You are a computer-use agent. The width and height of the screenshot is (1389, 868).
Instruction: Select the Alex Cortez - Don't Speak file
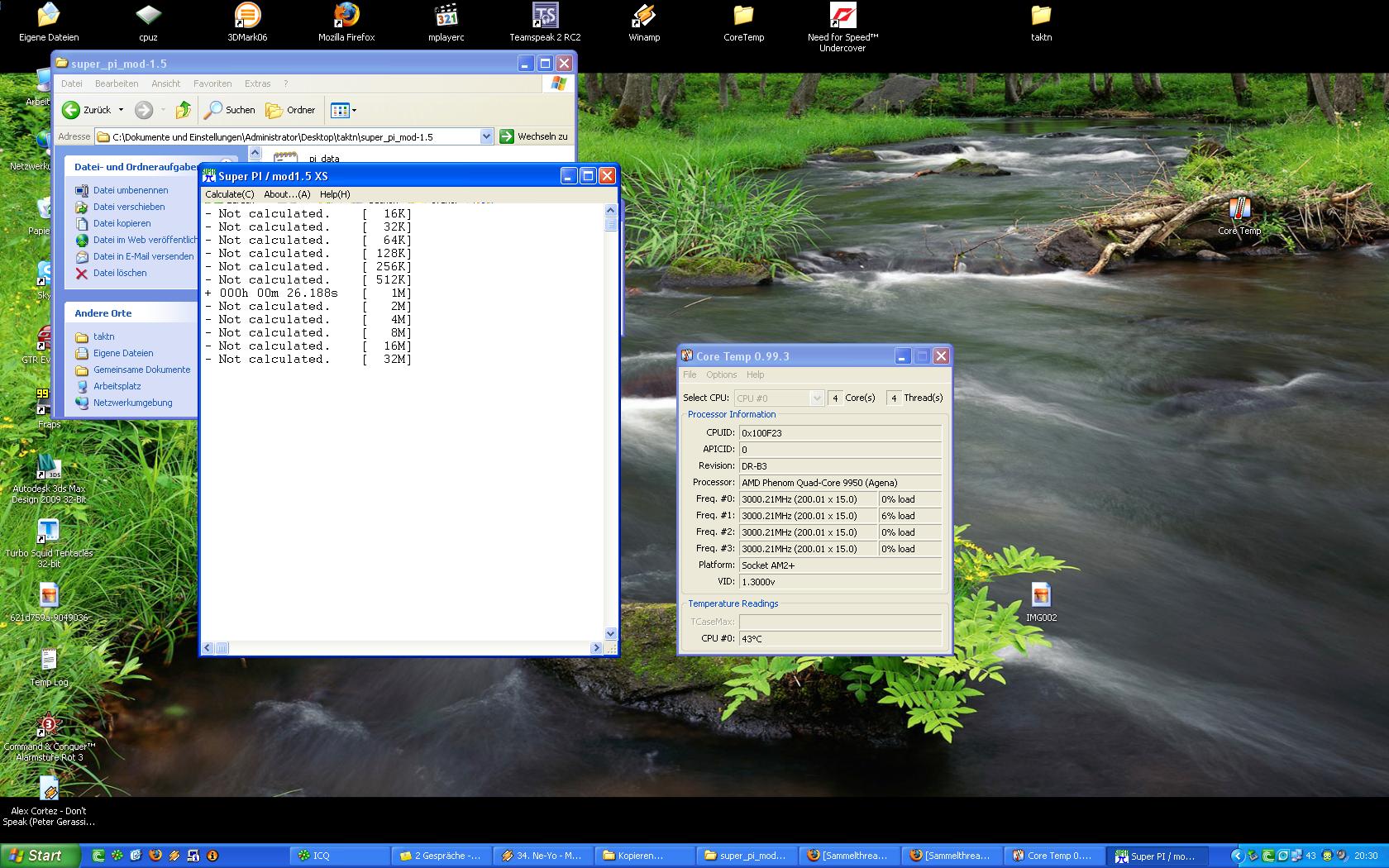click(x=49, y=801)
